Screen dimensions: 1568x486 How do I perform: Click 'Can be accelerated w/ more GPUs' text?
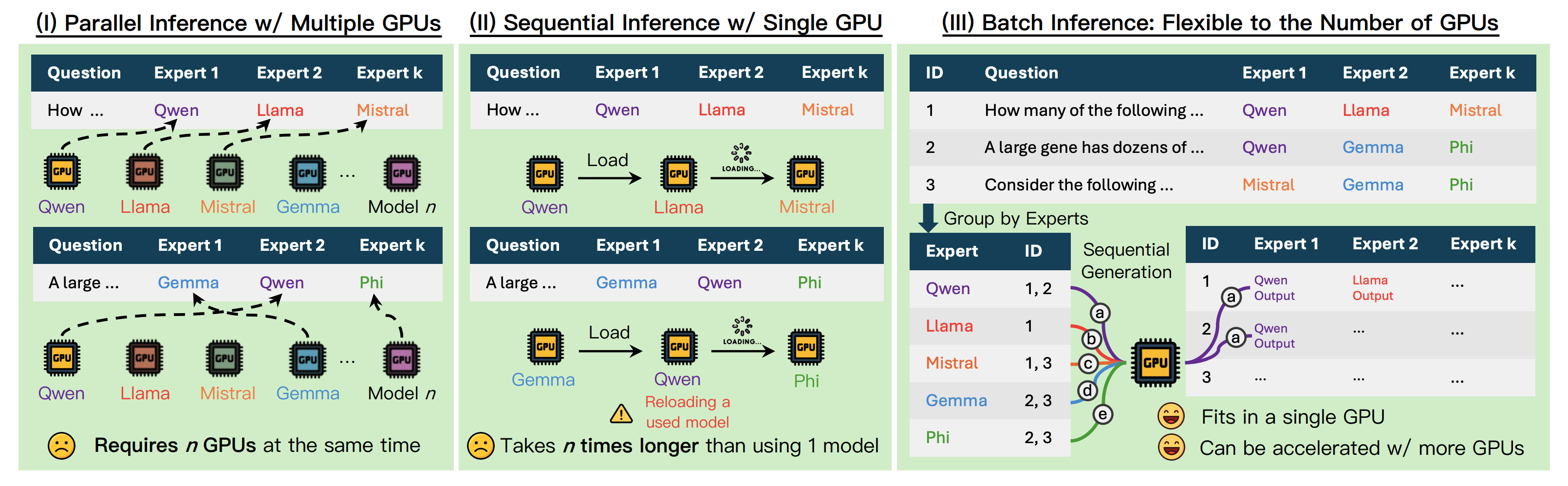[x=1362, y=448]
